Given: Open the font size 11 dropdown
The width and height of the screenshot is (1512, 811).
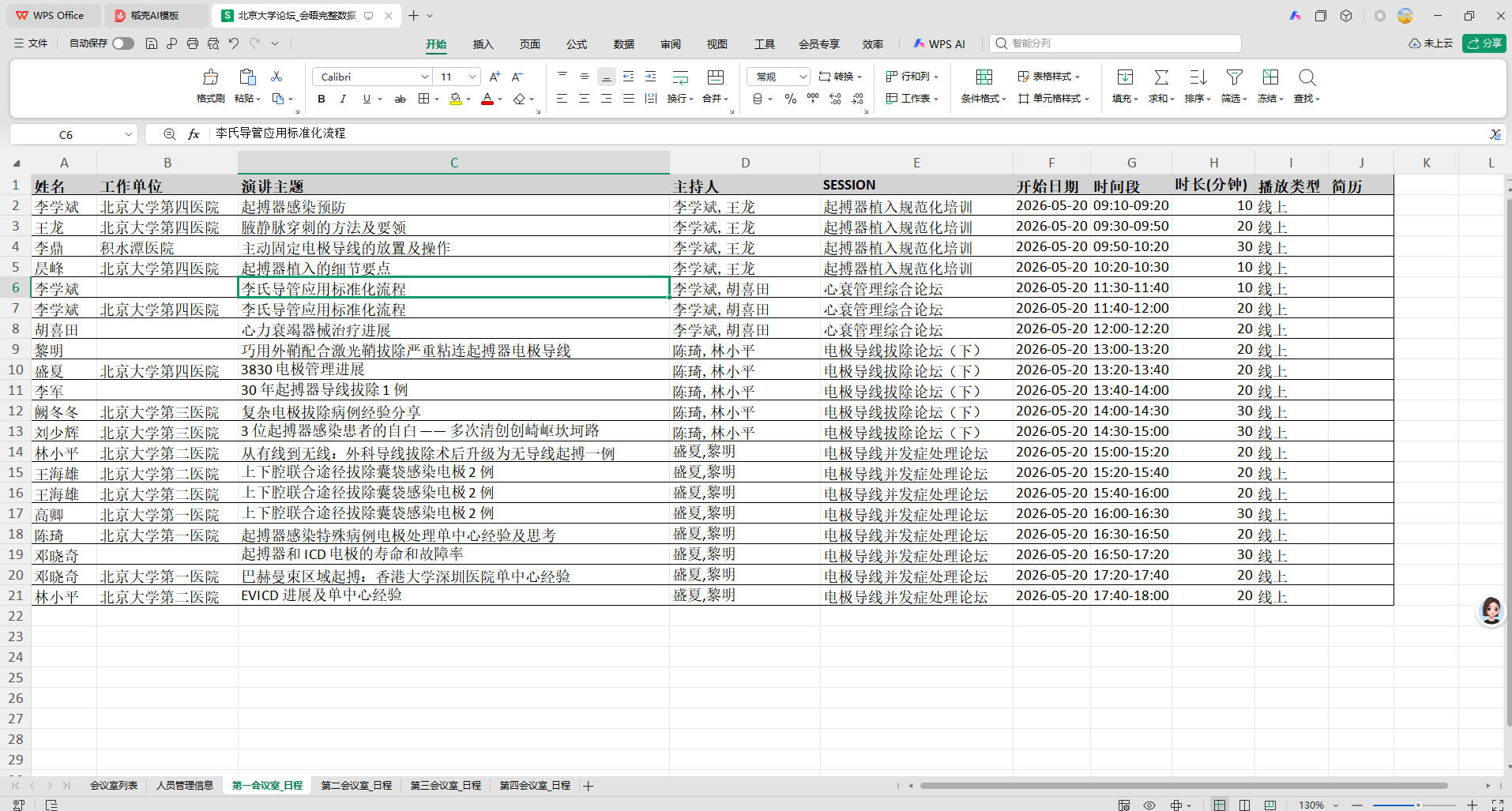Looking at the screenshot, I should tap(472, 77).
